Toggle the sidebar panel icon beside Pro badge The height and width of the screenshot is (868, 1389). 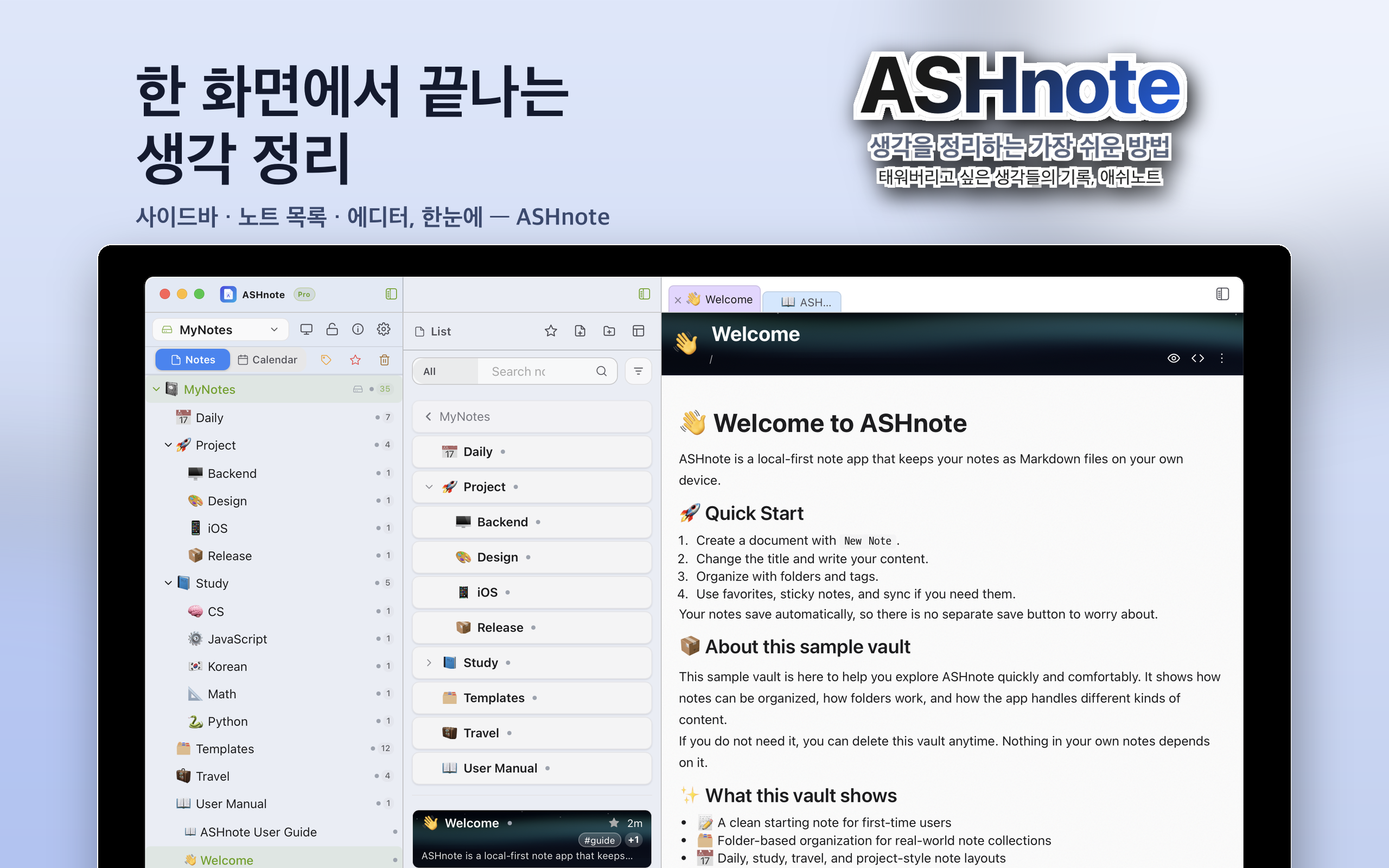pyautogui.click(x=391, y=294)
